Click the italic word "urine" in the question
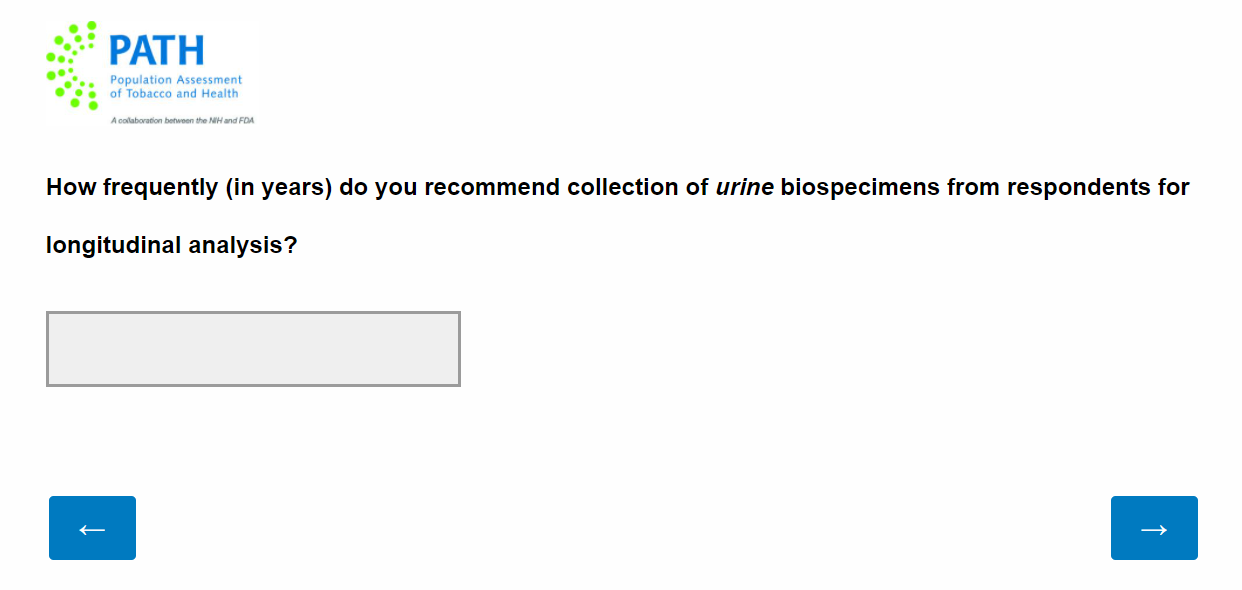The image size is (1242, 590). pos(744,188)
